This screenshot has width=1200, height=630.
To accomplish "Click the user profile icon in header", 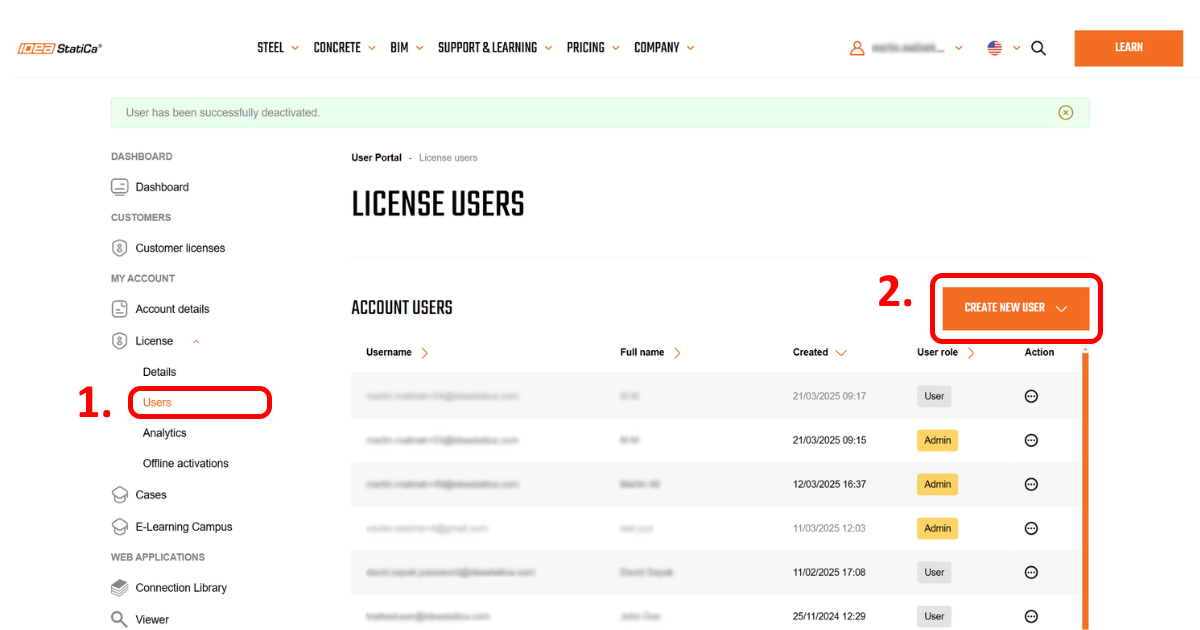I will point(857,48).
